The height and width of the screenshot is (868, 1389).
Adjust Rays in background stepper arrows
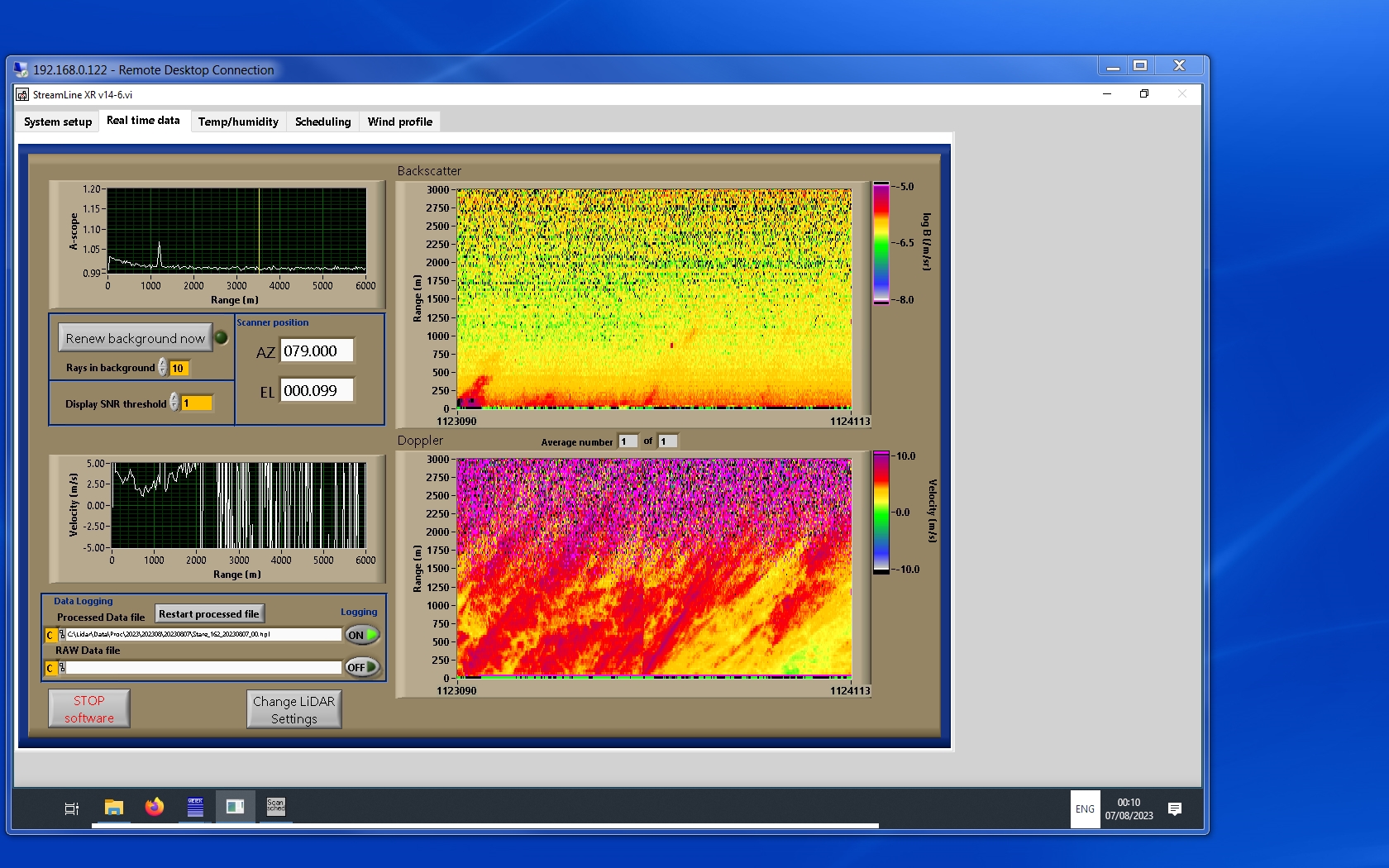point(163,367)
